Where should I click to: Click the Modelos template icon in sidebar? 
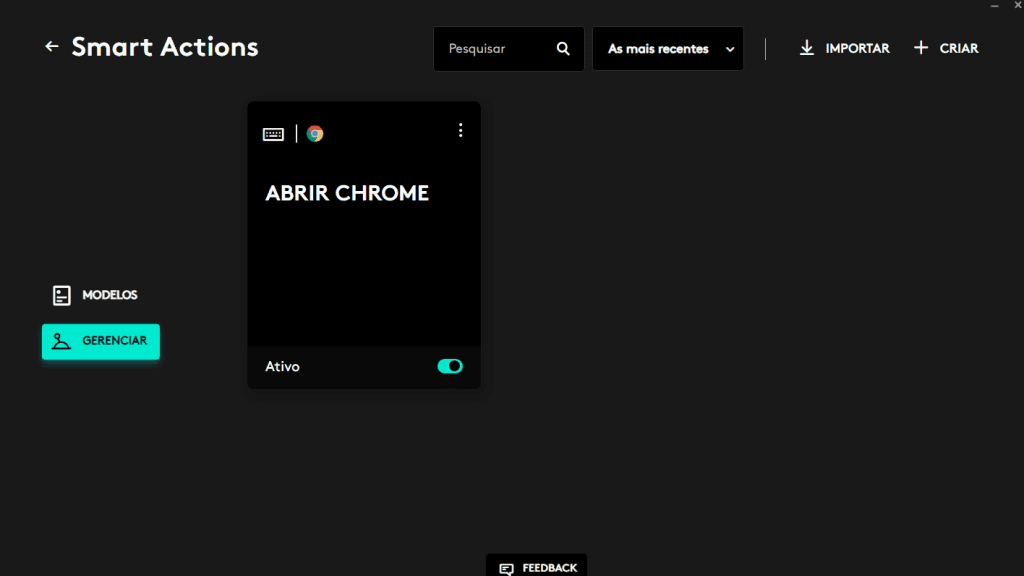click(62, 295)
